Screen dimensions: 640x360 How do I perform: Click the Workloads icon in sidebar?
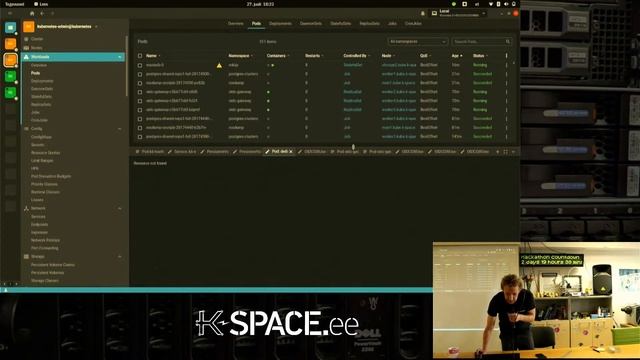click(27, 57)
